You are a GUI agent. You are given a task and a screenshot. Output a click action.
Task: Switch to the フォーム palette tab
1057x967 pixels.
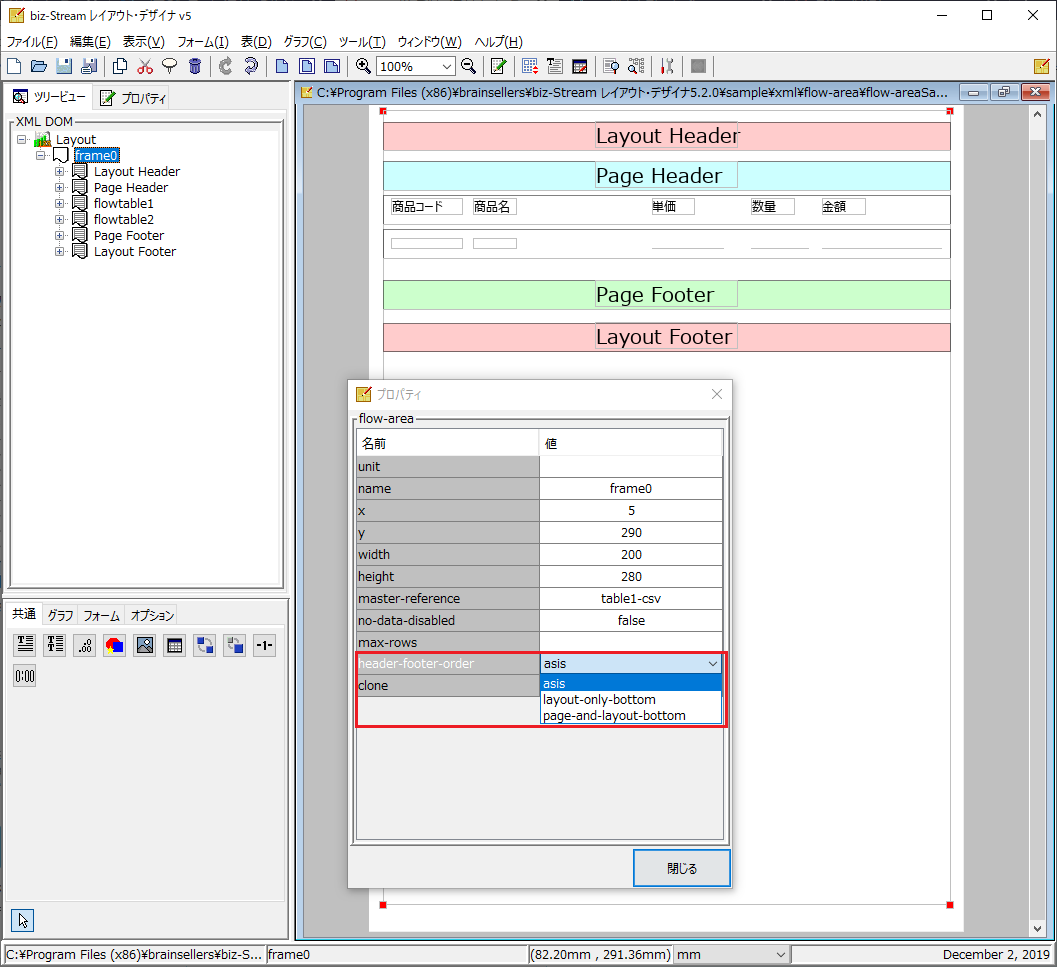(x=101, y=615)
